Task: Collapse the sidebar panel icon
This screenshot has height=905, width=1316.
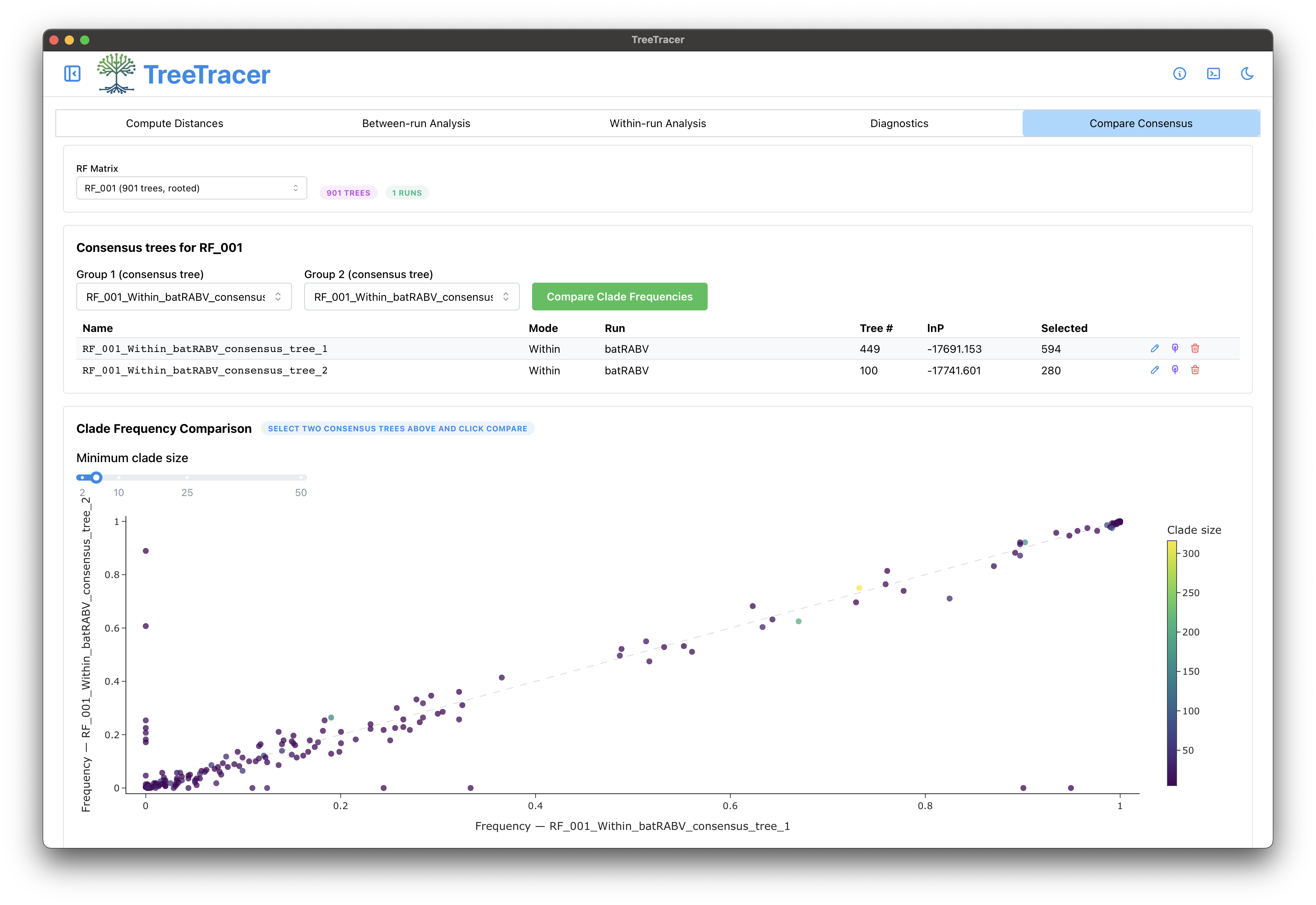Action: 72,74
